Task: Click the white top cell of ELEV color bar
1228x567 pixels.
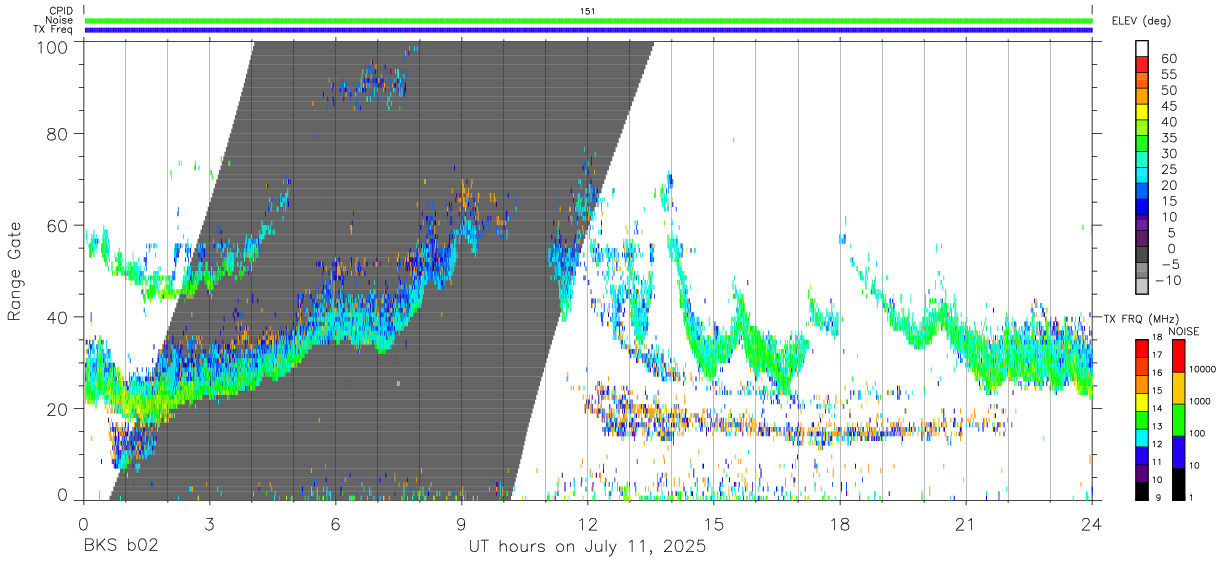Action: pyautogui.click(x=1142, y=47)
